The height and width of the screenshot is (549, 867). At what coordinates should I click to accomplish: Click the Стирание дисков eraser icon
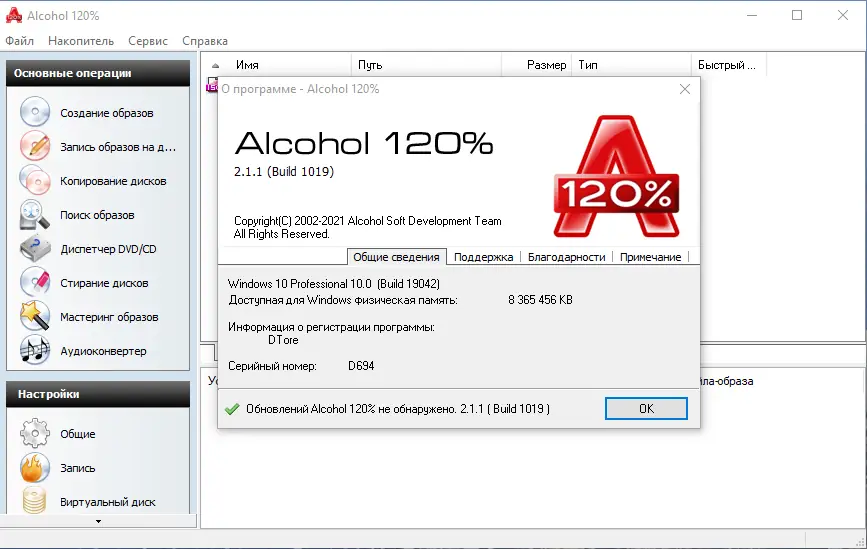click(x=35, y=283)
